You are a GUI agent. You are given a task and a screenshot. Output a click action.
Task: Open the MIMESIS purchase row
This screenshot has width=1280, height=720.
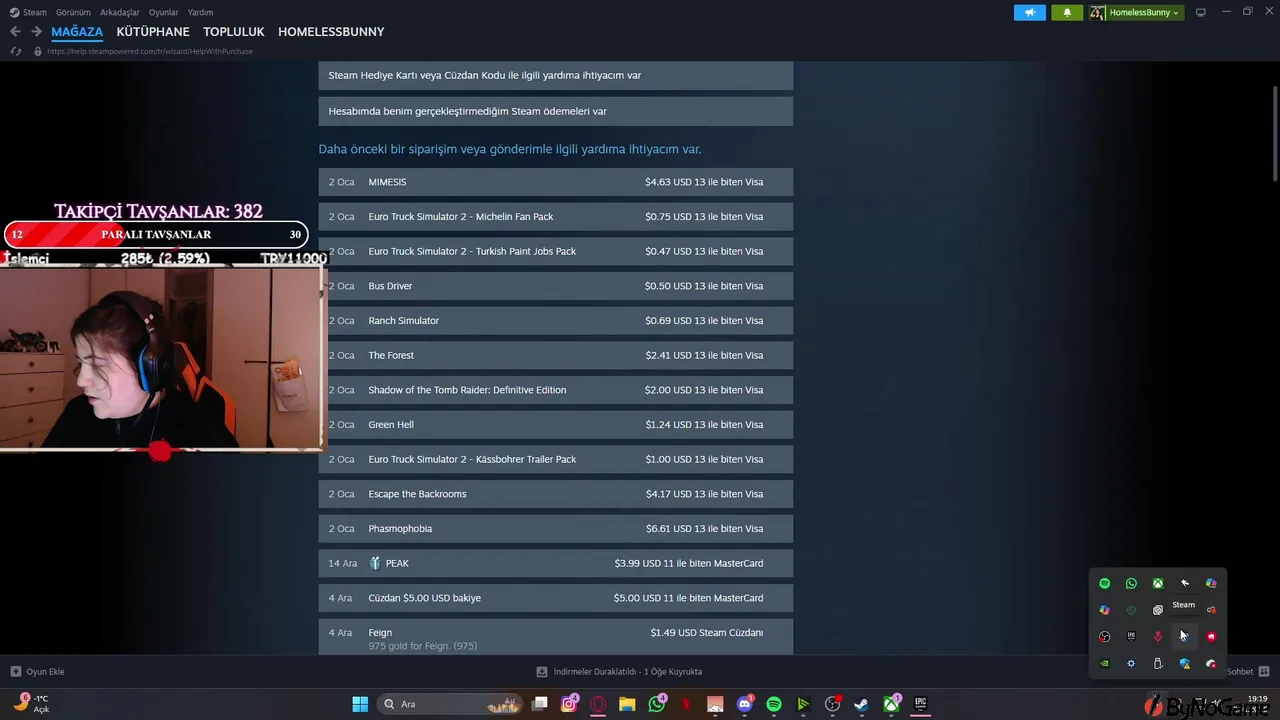tap(556, 182)
